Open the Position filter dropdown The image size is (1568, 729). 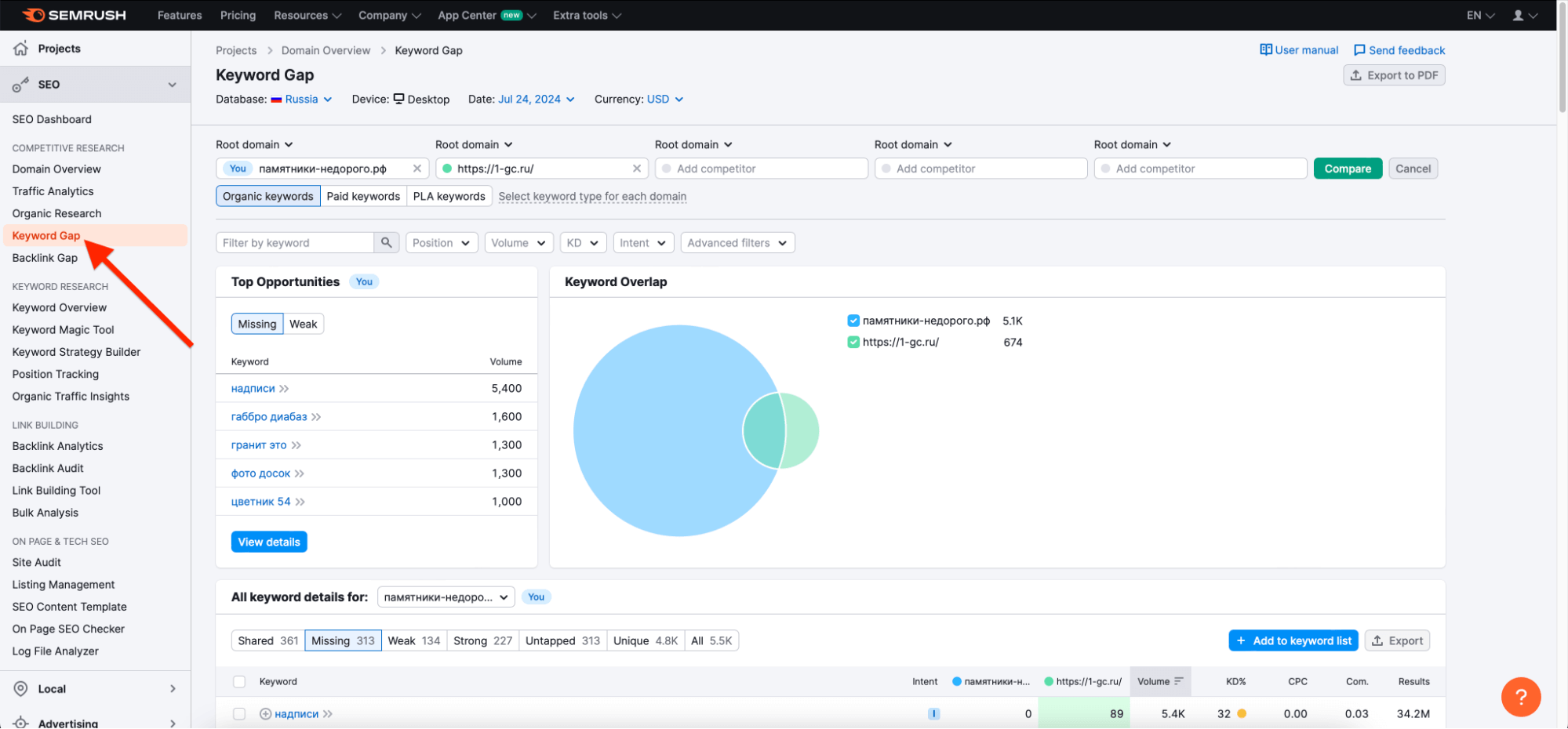(441, 243)
